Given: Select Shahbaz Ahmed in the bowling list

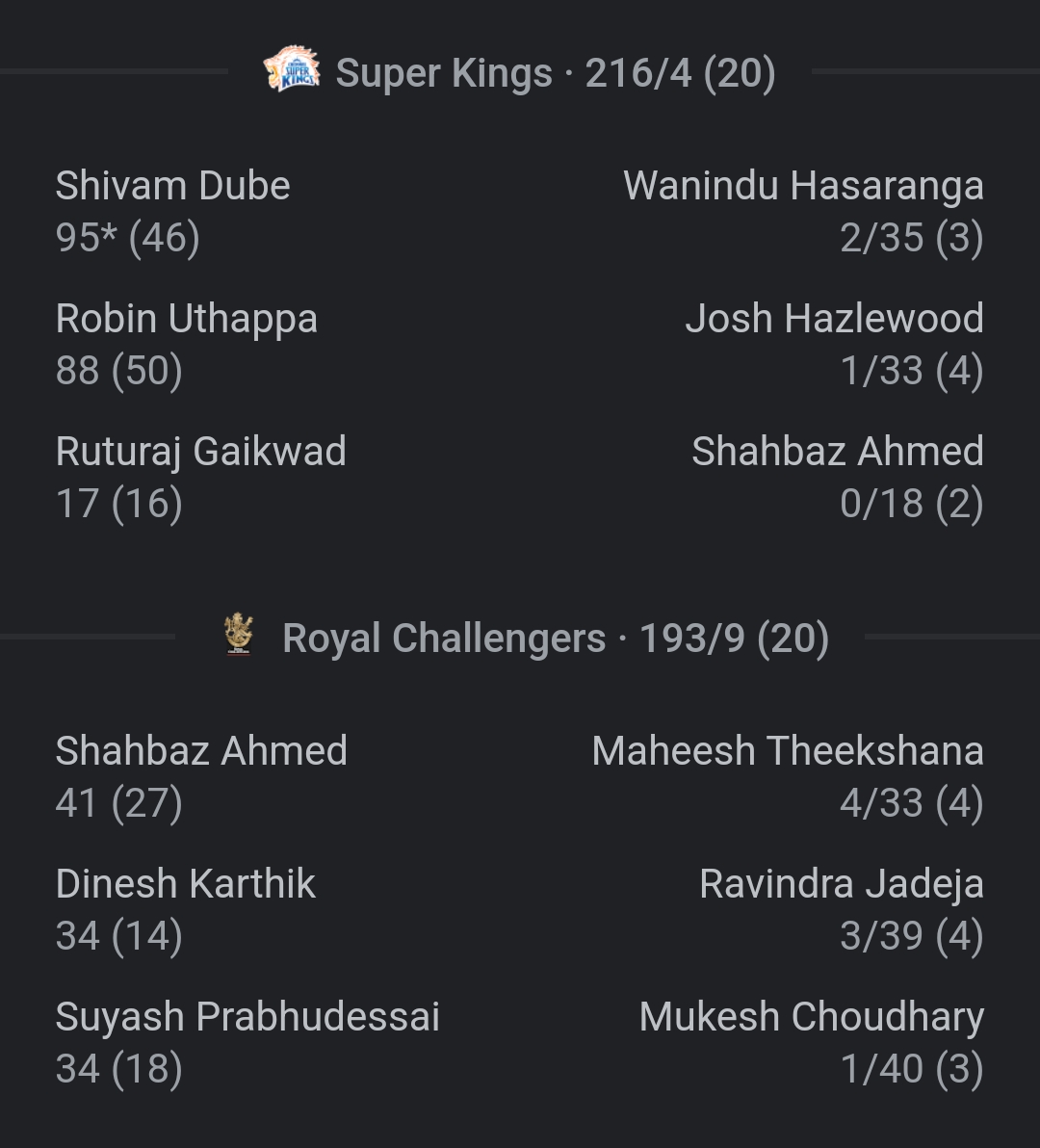Looking at the screenshot, I should pyautogui.click(x=837, y=452).
